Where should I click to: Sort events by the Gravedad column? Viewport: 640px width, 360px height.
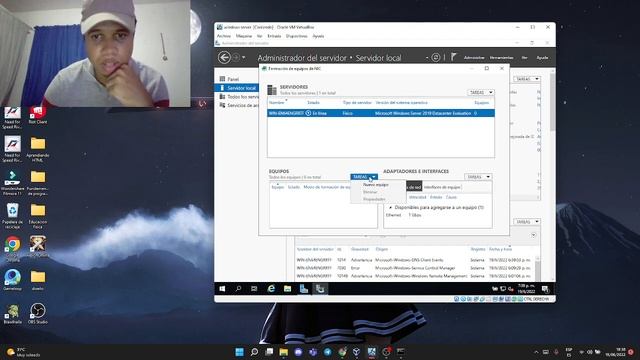pyautogui.click(x=360, y=249)
